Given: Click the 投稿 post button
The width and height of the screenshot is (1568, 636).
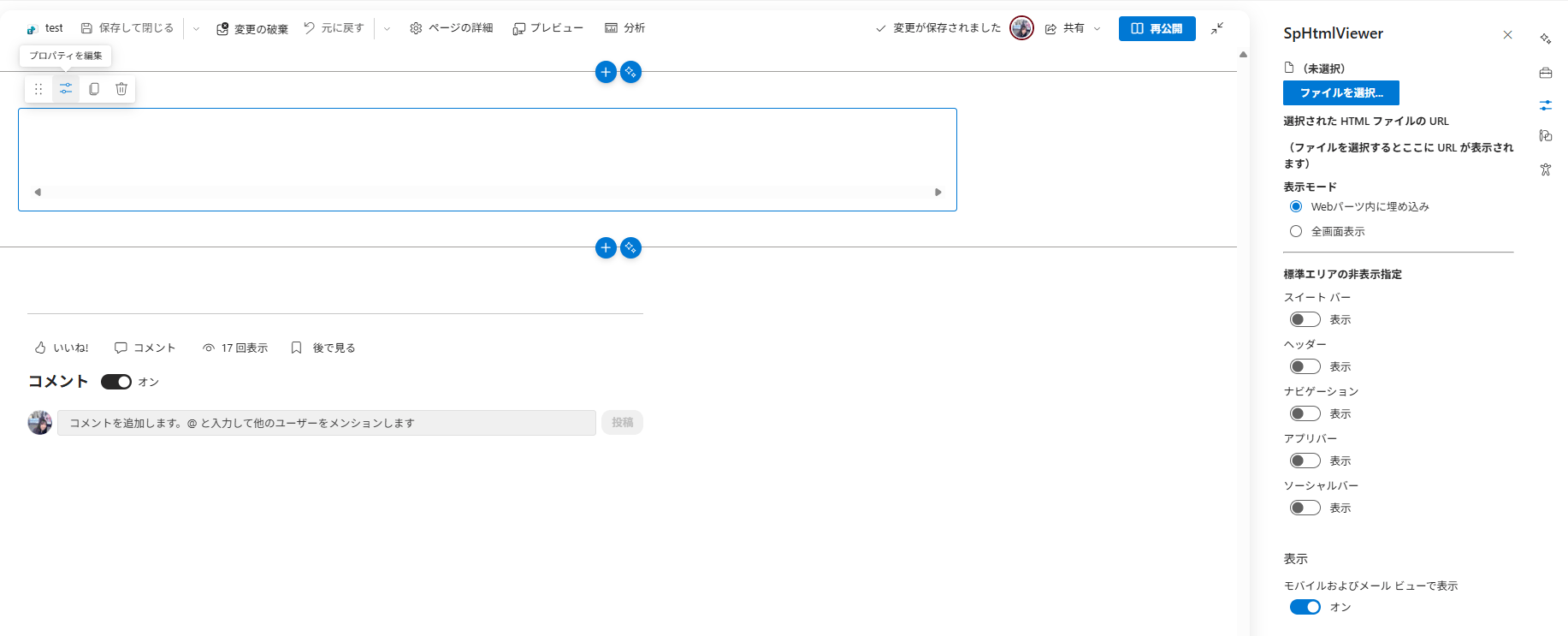Looking at the screenshot, I should point(622,423).
